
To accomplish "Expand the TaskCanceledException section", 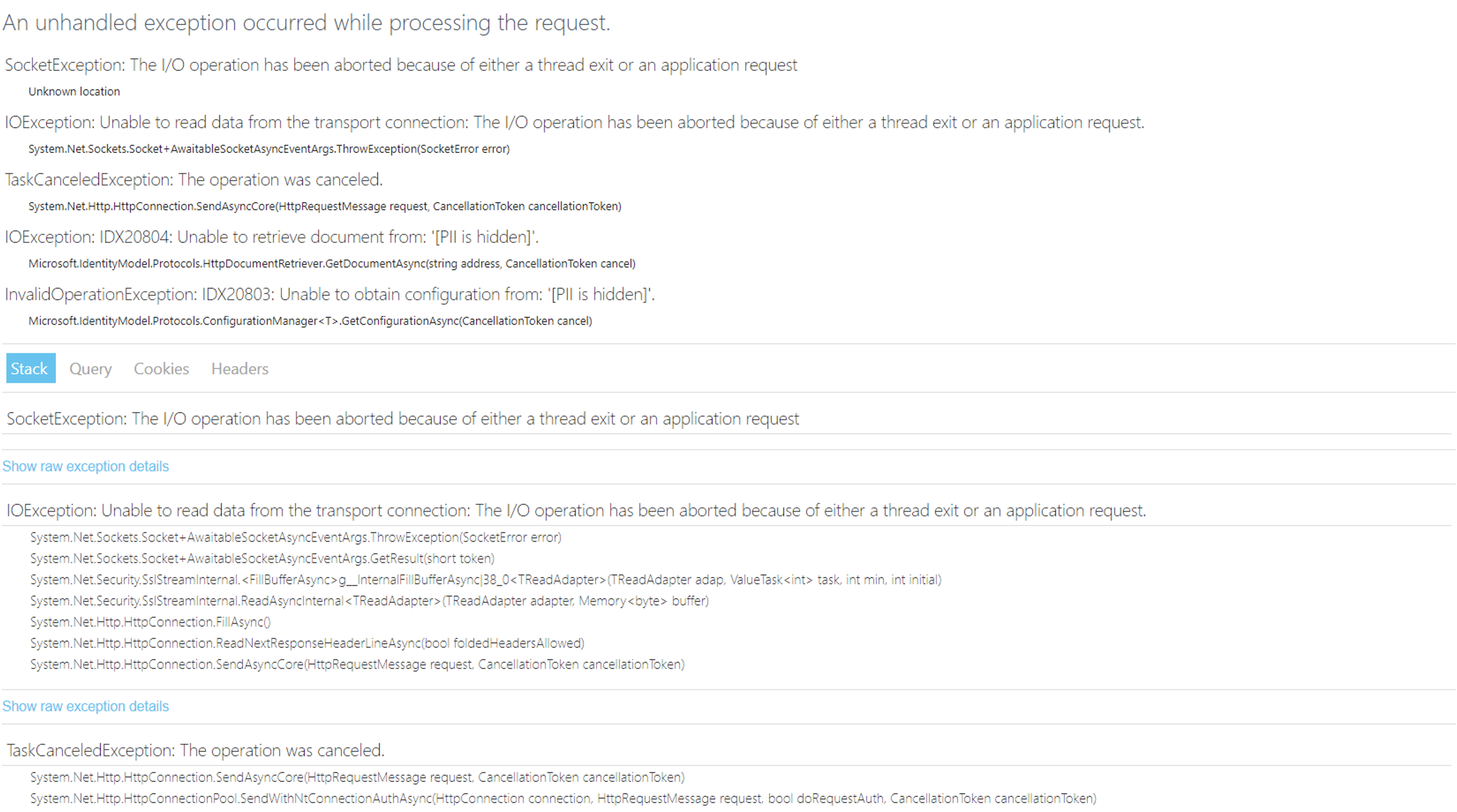I will pos(196,750).
